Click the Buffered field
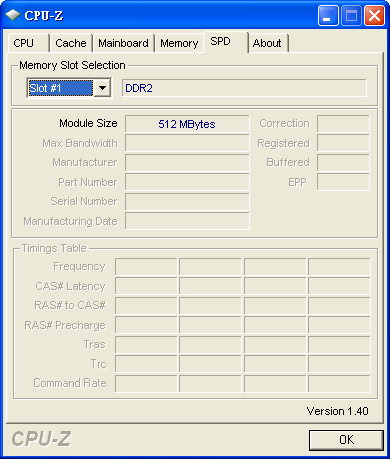This screenshot has width=390, height=459. [343, 163]
